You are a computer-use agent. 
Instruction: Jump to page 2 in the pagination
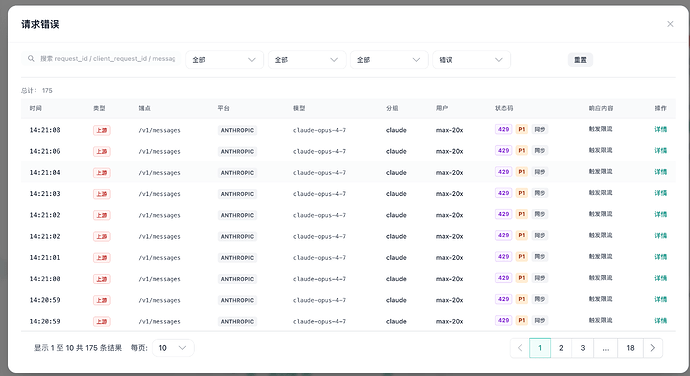pos(561,348)
